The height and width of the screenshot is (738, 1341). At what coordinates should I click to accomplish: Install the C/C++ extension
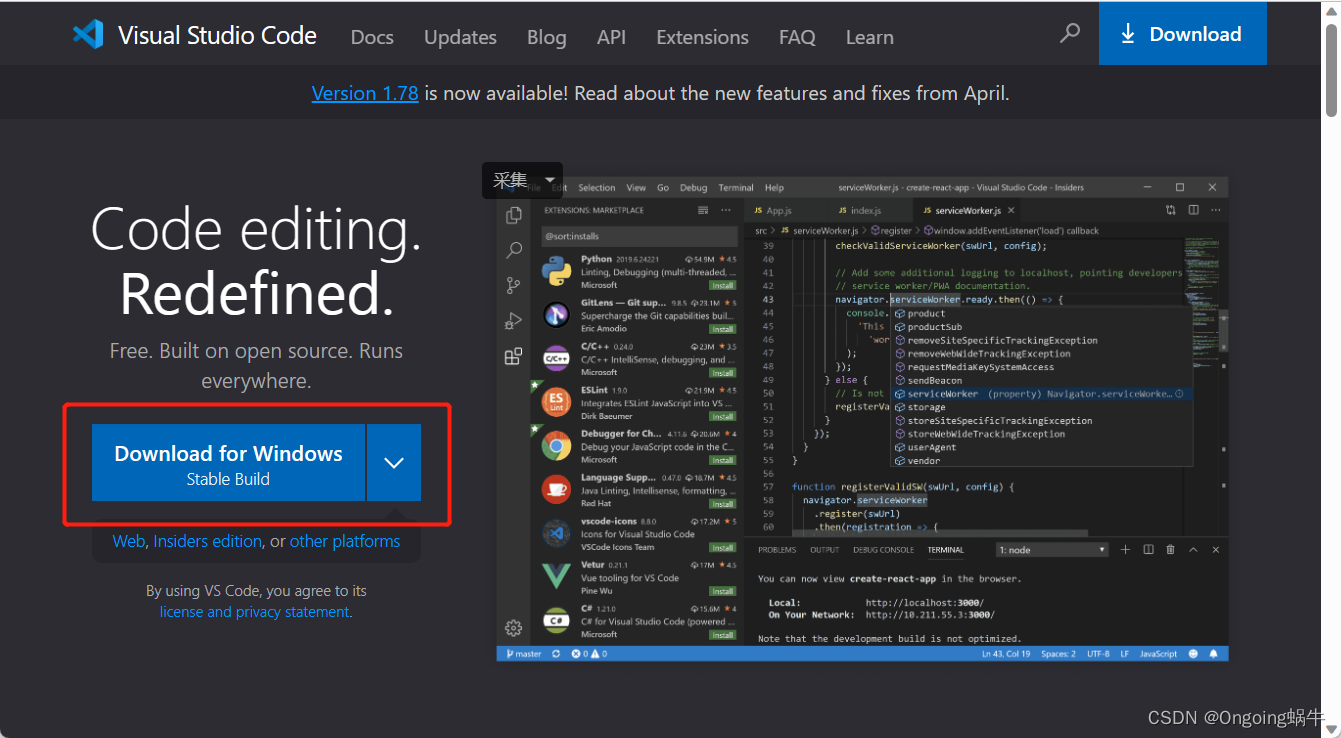[723, 372]
